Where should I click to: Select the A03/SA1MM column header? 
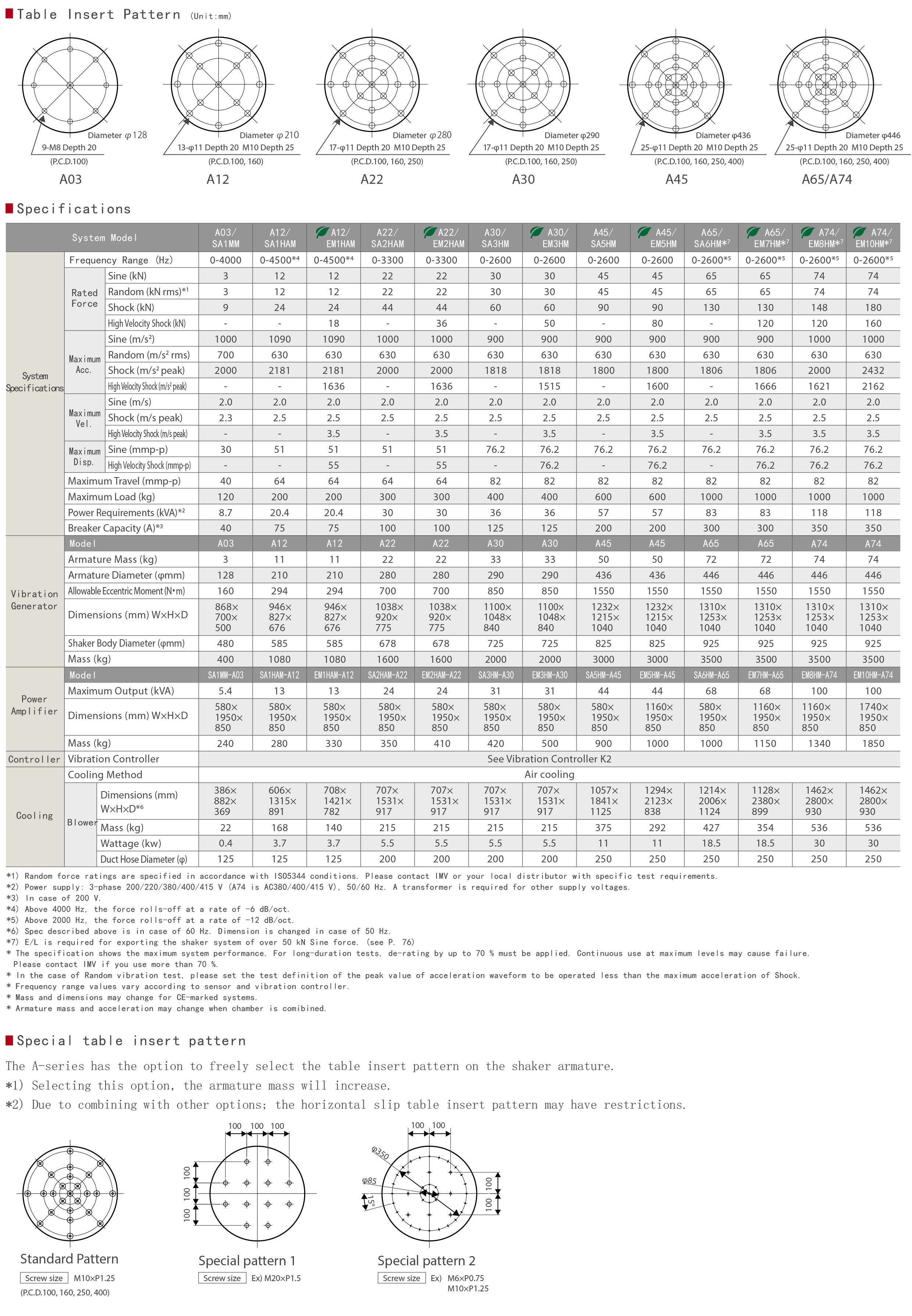pyautogui.click(x=226, y=237)
